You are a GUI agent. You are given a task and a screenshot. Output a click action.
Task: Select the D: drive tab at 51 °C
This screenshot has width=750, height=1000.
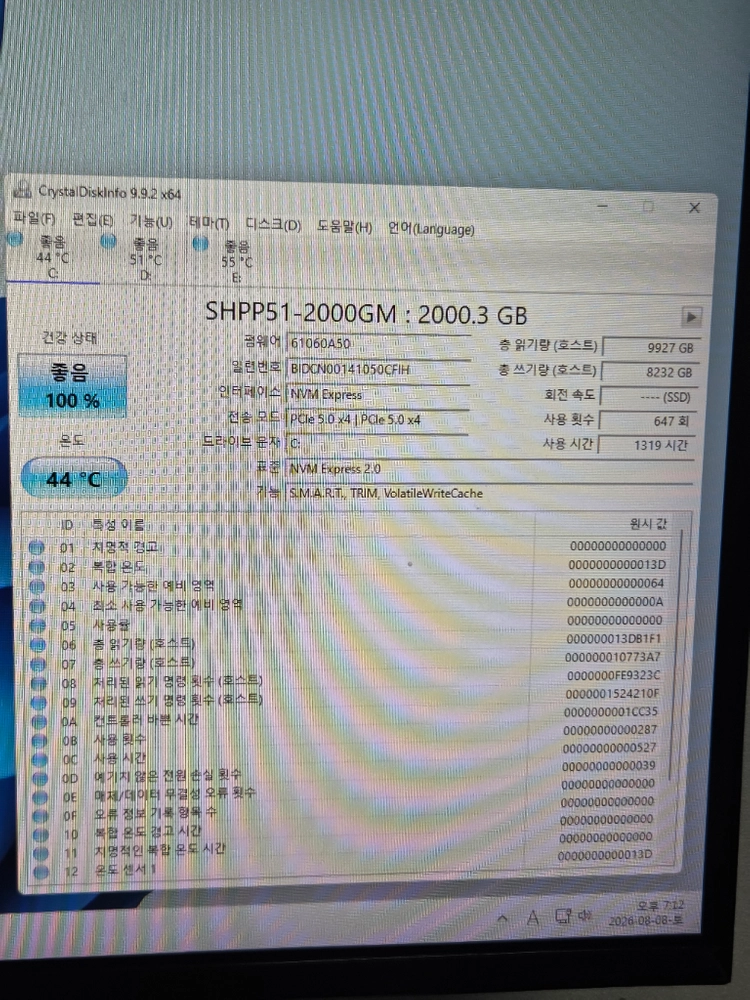(x=145, y=260)
